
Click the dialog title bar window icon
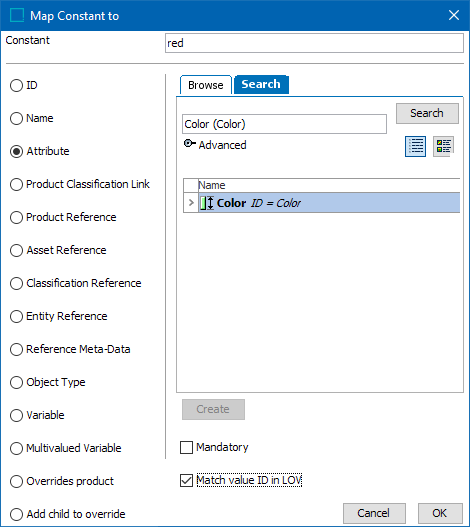[x=17, y=15]
